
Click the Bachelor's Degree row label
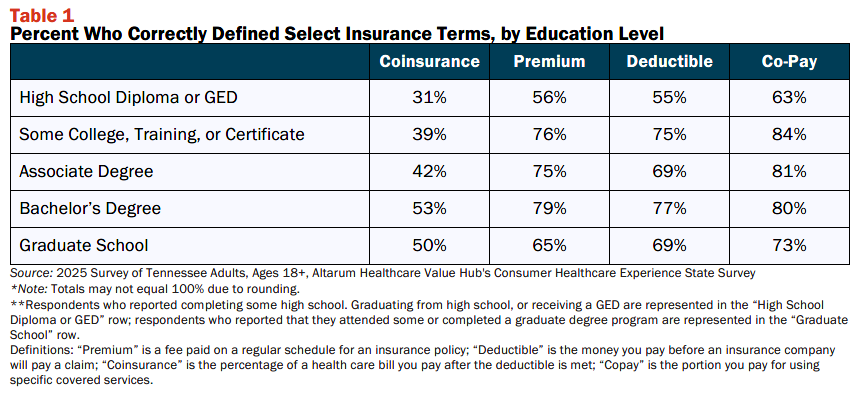click(x=90, y=208)
